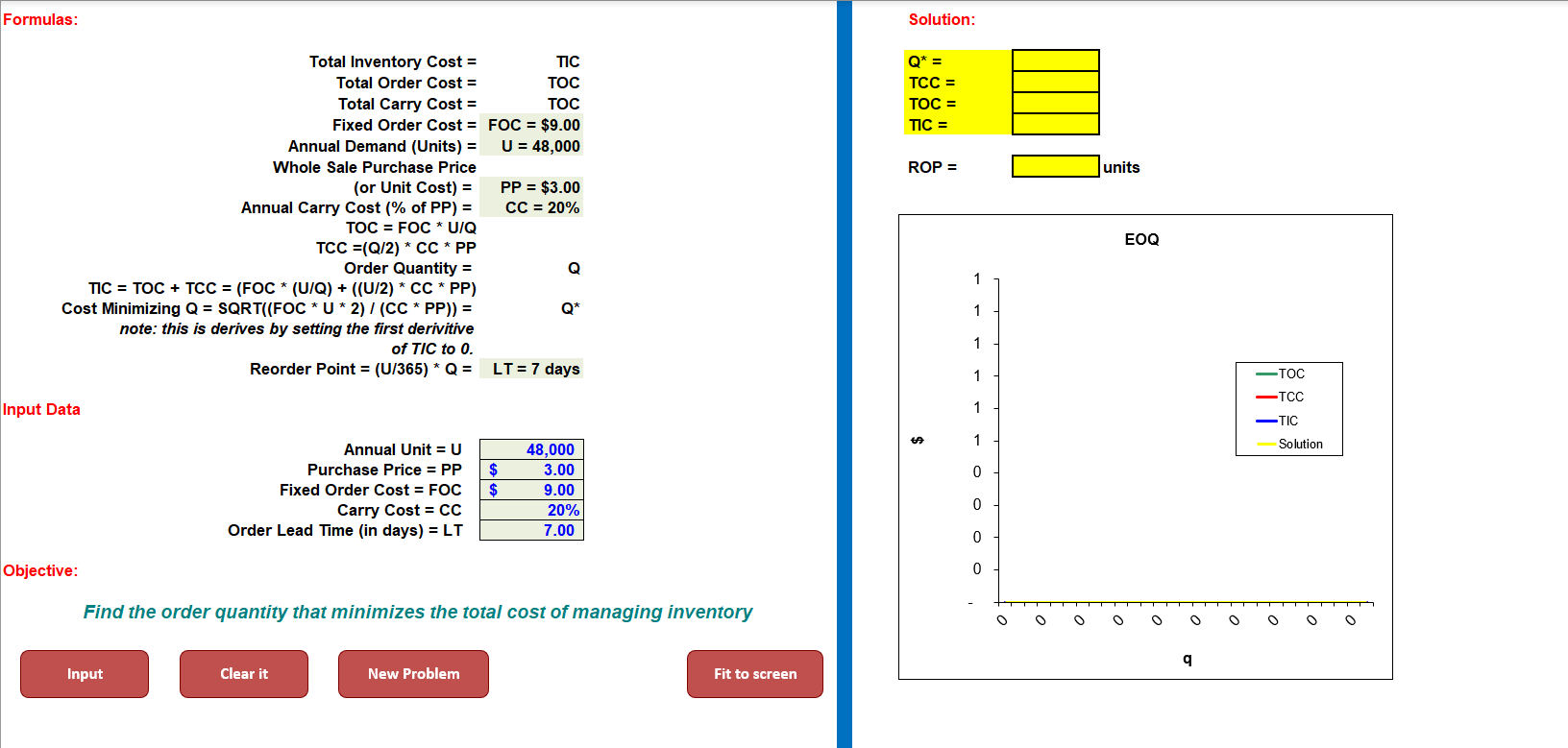
Task: Select the "PP = $3.00" cell
Action: coord(531,187)
